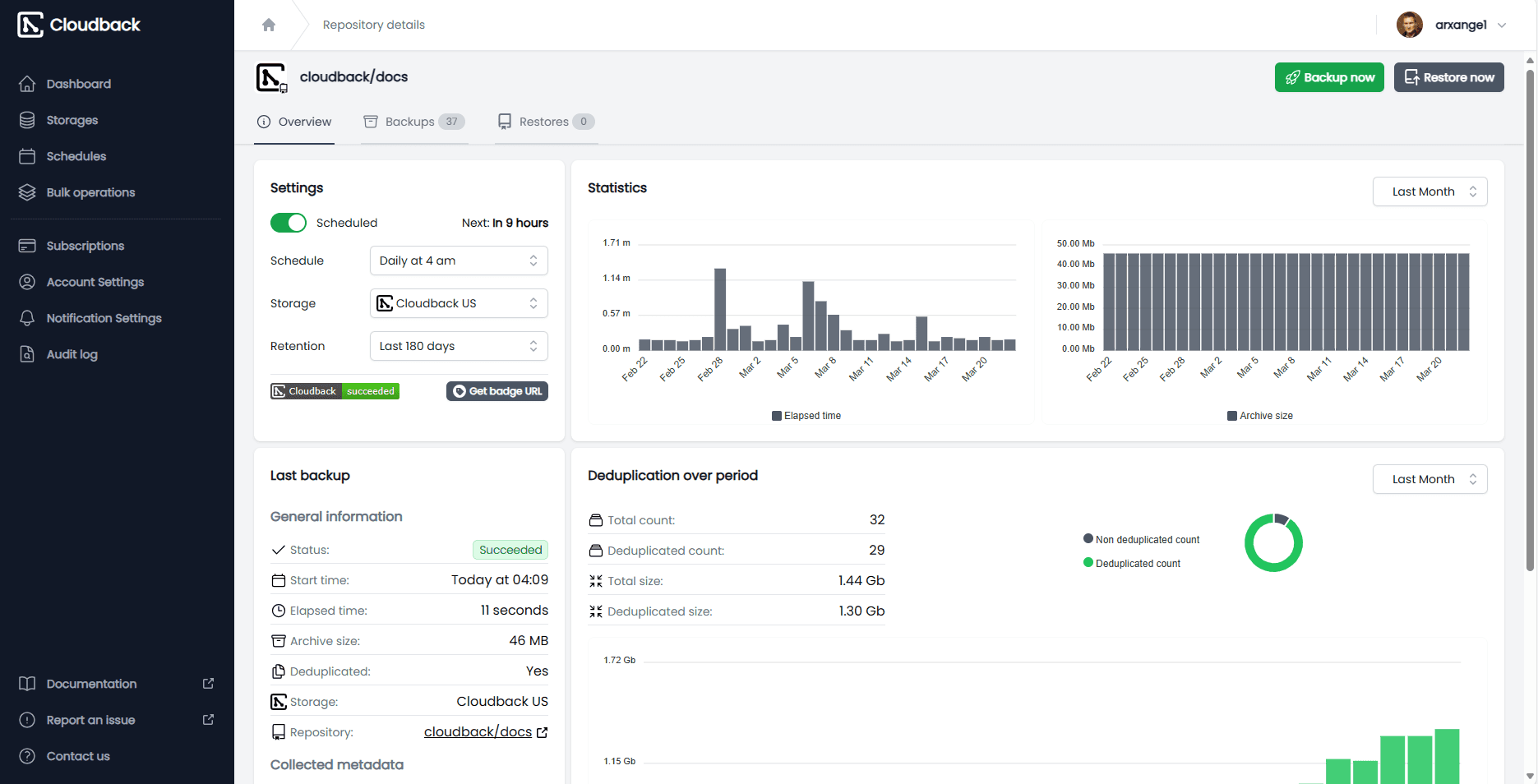Open the cloudback/docs repository link
The image size is (1538, 784).
coord(478,732)
